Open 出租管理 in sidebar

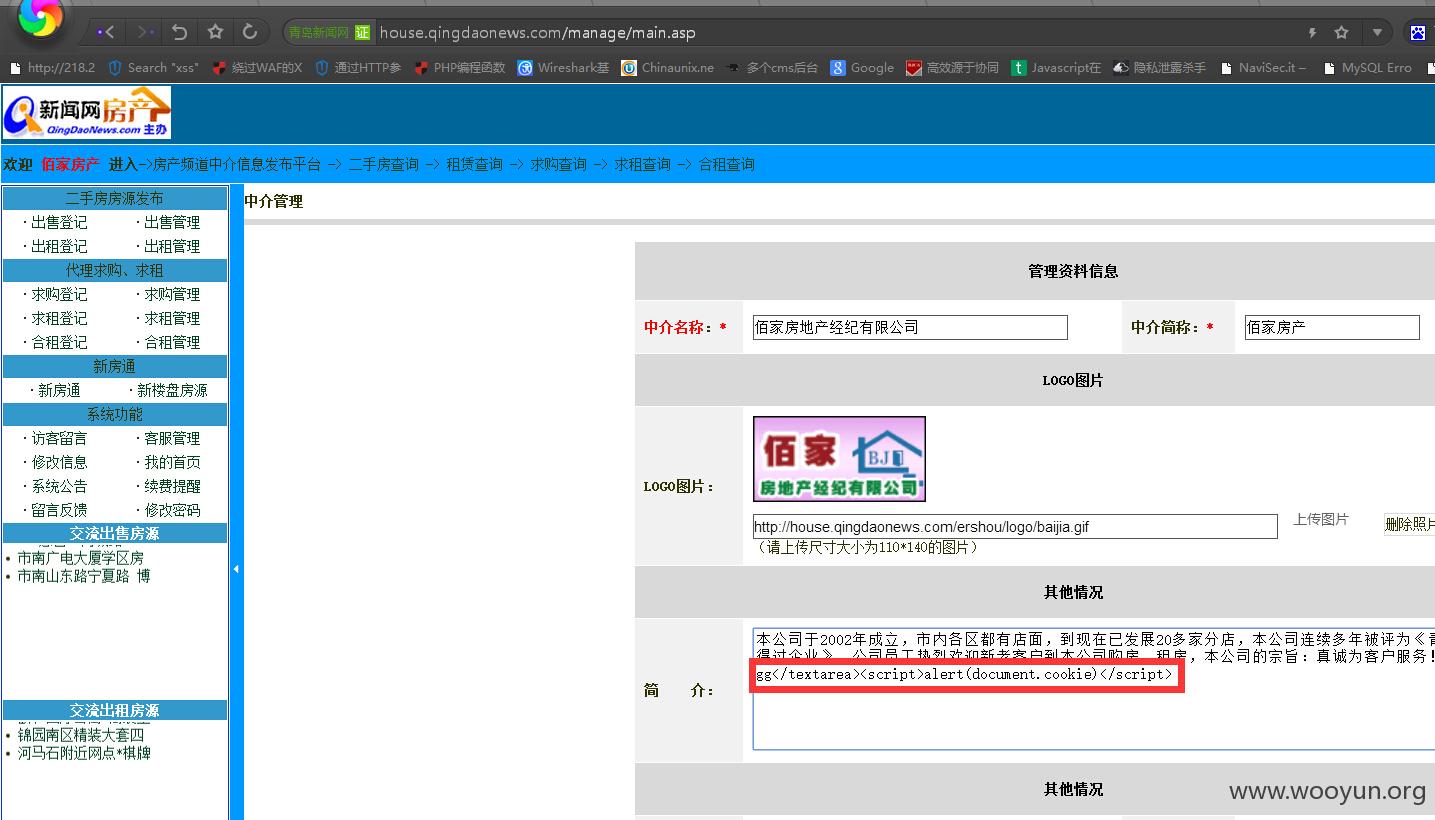[172, 246]
